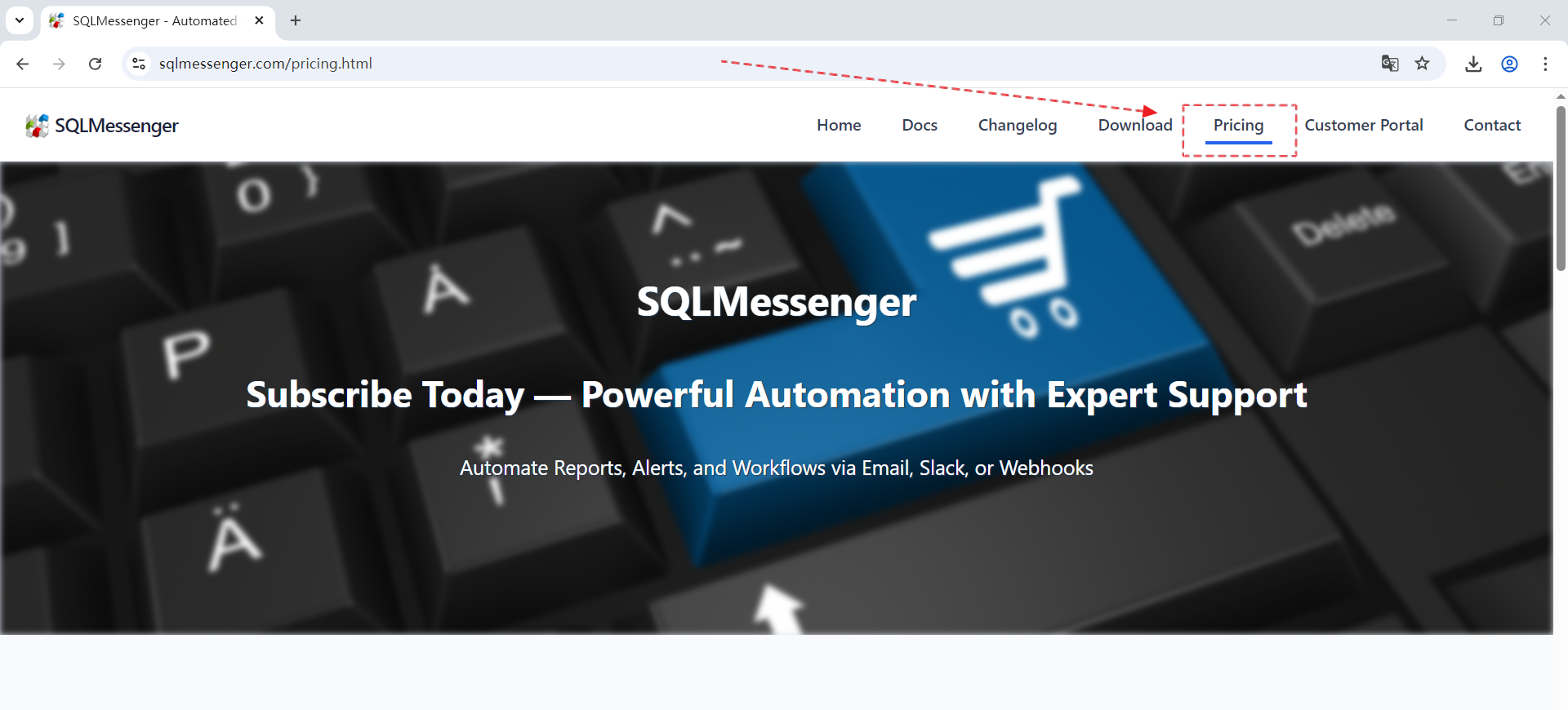The height and width of the screenshot is (710, 1568).
Task: Click the SQLMessenger hero heading
Action: click(777, 303)
